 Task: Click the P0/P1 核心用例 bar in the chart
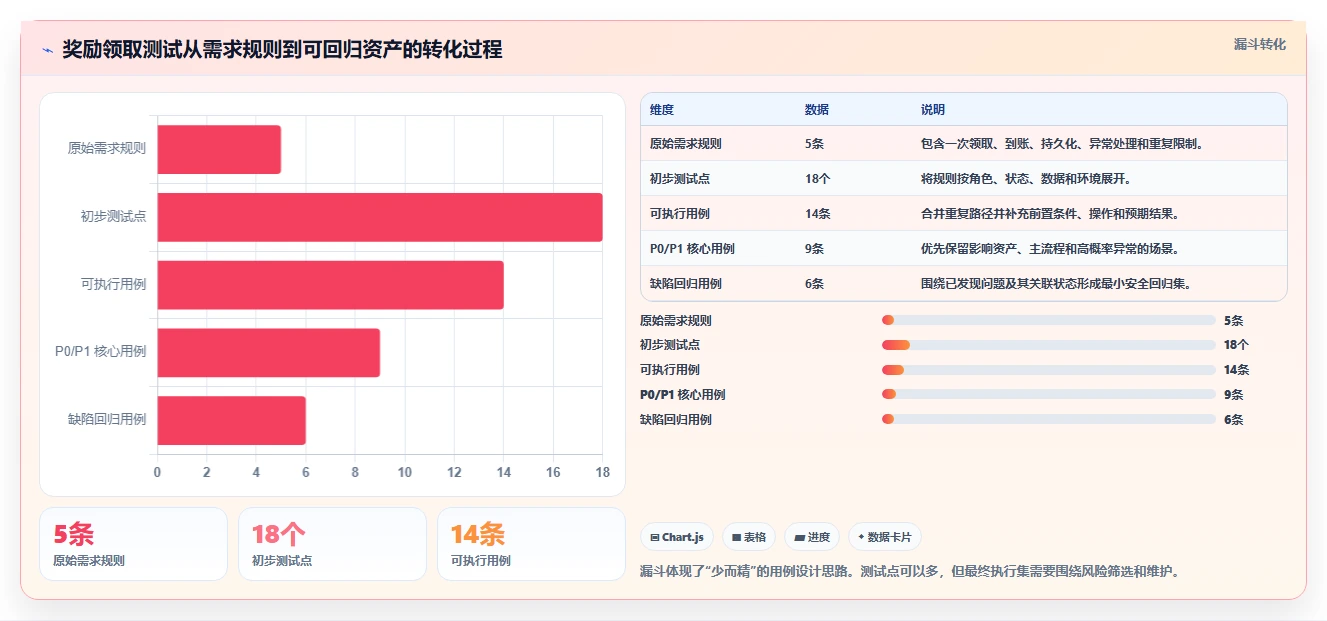click(269, 353)
